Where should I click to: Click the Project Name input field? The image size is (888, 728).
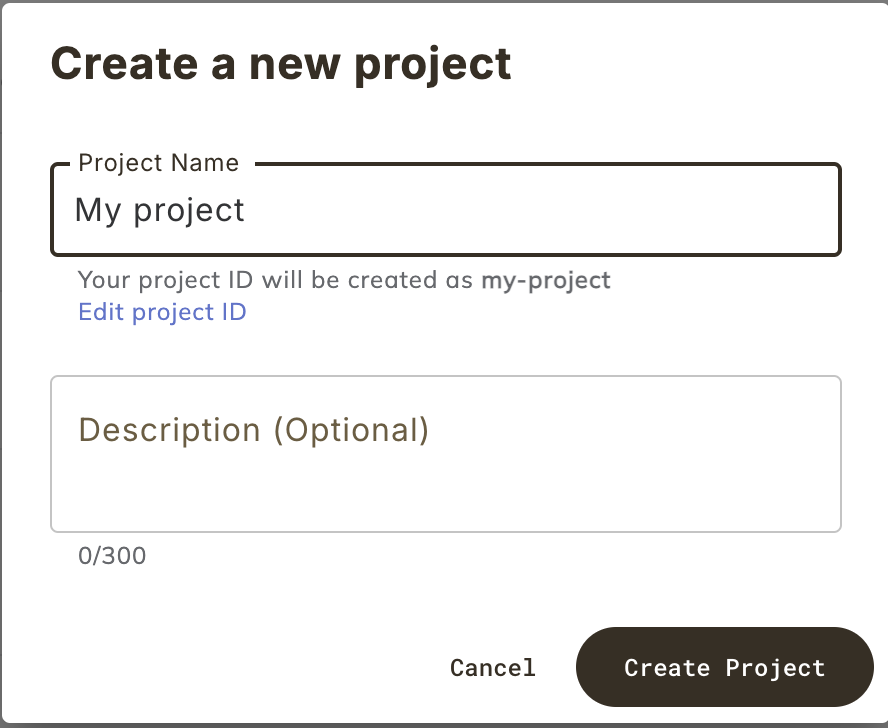pos(444,209)
